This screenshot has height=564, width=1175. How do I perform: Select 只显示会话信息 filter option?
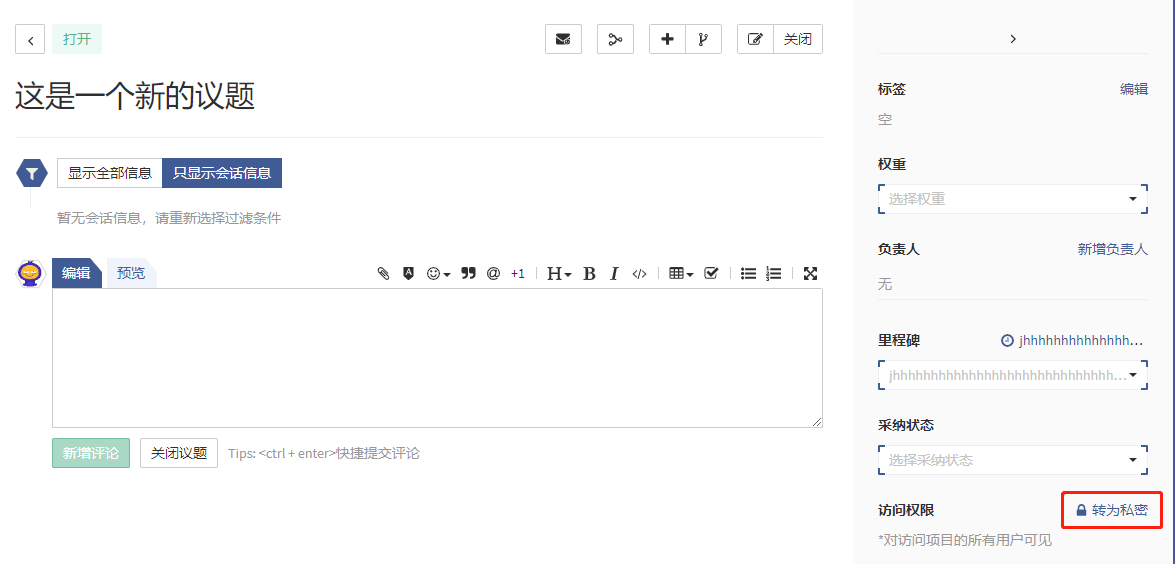coord(222,173)
